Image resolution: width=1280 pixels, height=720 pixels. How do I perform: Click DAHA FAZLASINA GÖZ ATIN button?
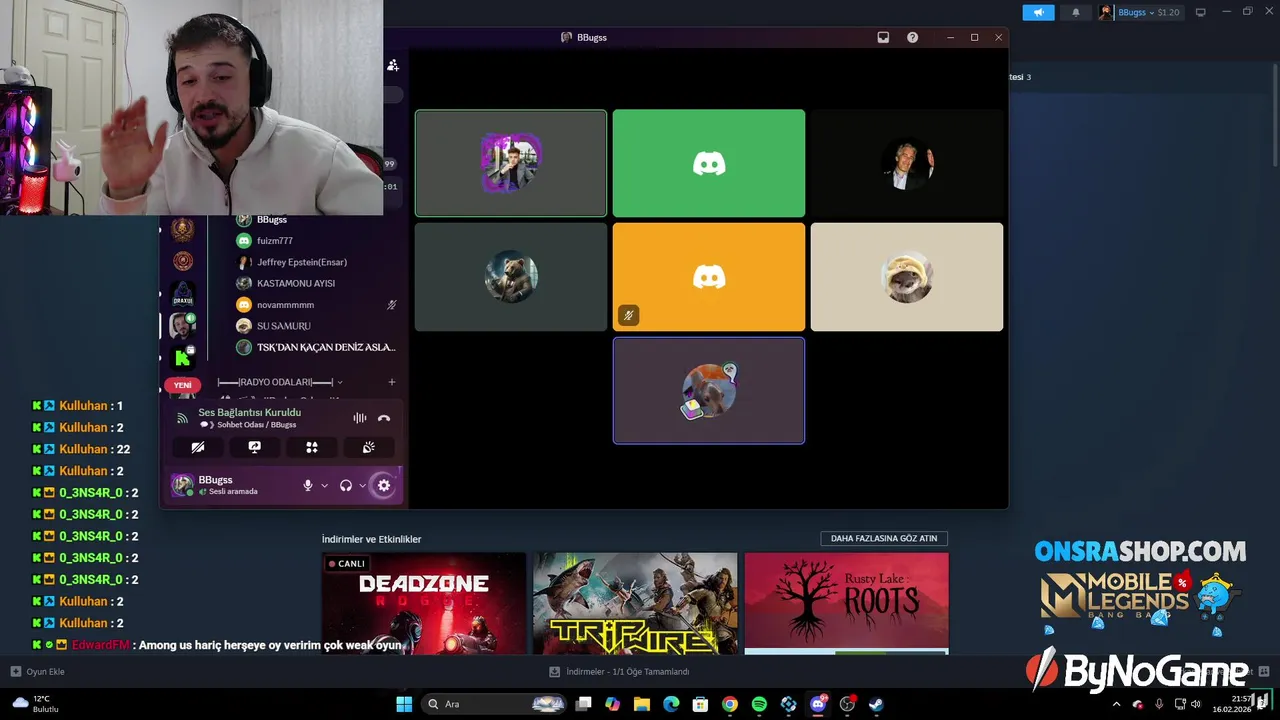coord(884,538)
